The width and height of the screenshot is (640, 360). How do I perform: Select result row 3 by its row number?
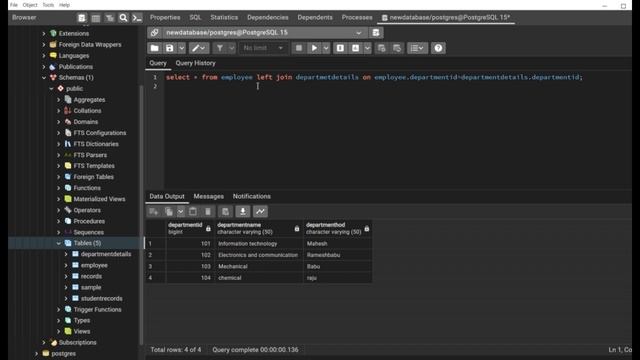point(156,267)
